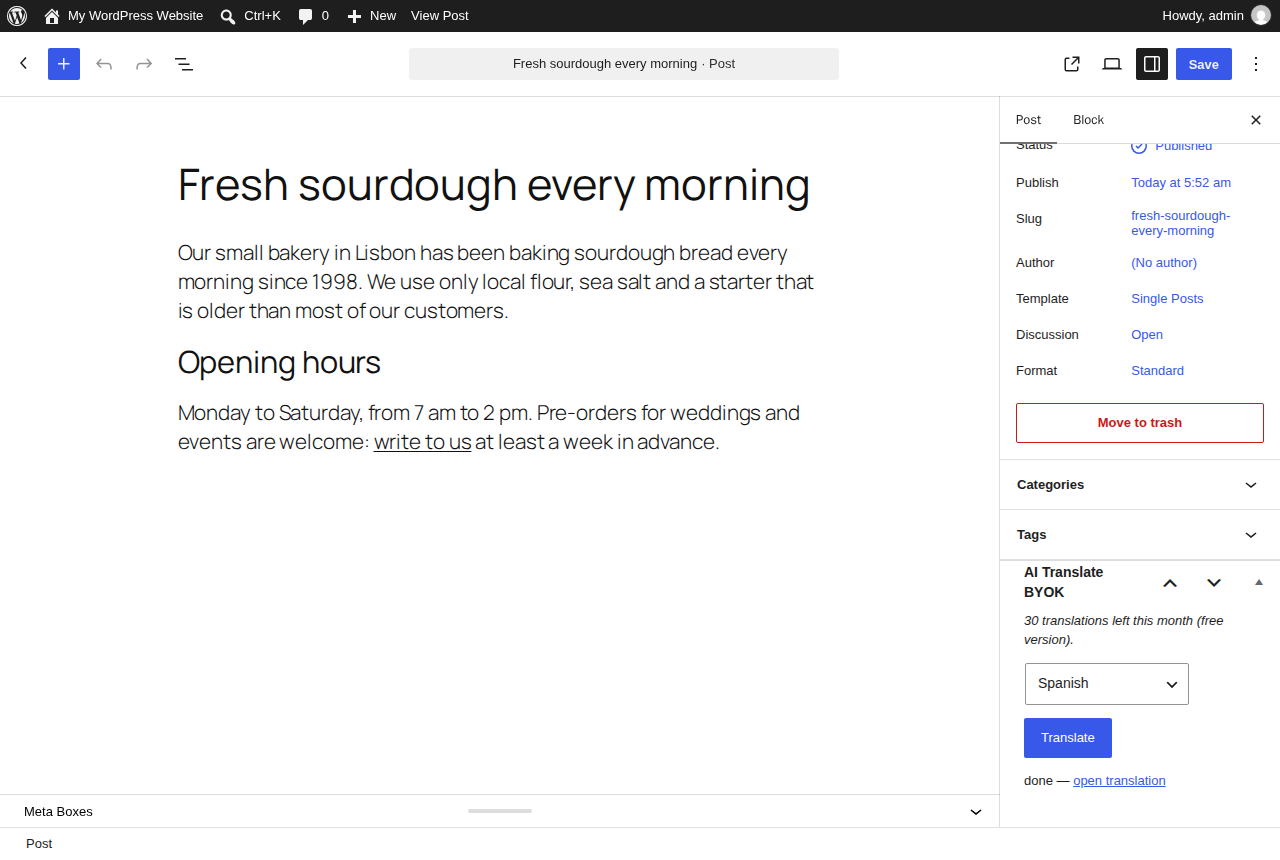Expand the Categories panel
Viewport: 1280px width, 860px height.
[1140, 485]
